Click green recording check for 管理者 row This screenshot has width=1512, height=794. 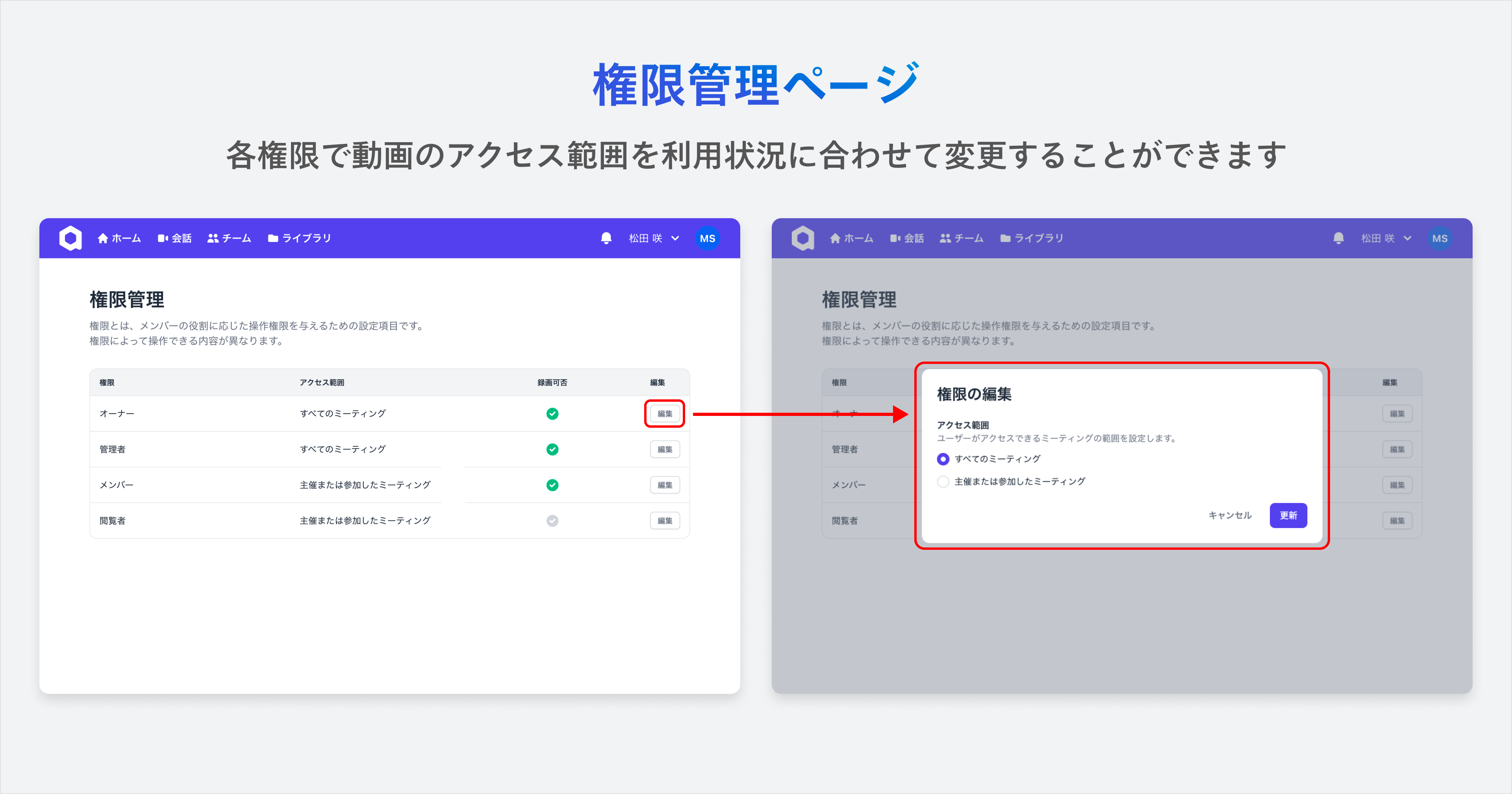[x=552, y=449]
